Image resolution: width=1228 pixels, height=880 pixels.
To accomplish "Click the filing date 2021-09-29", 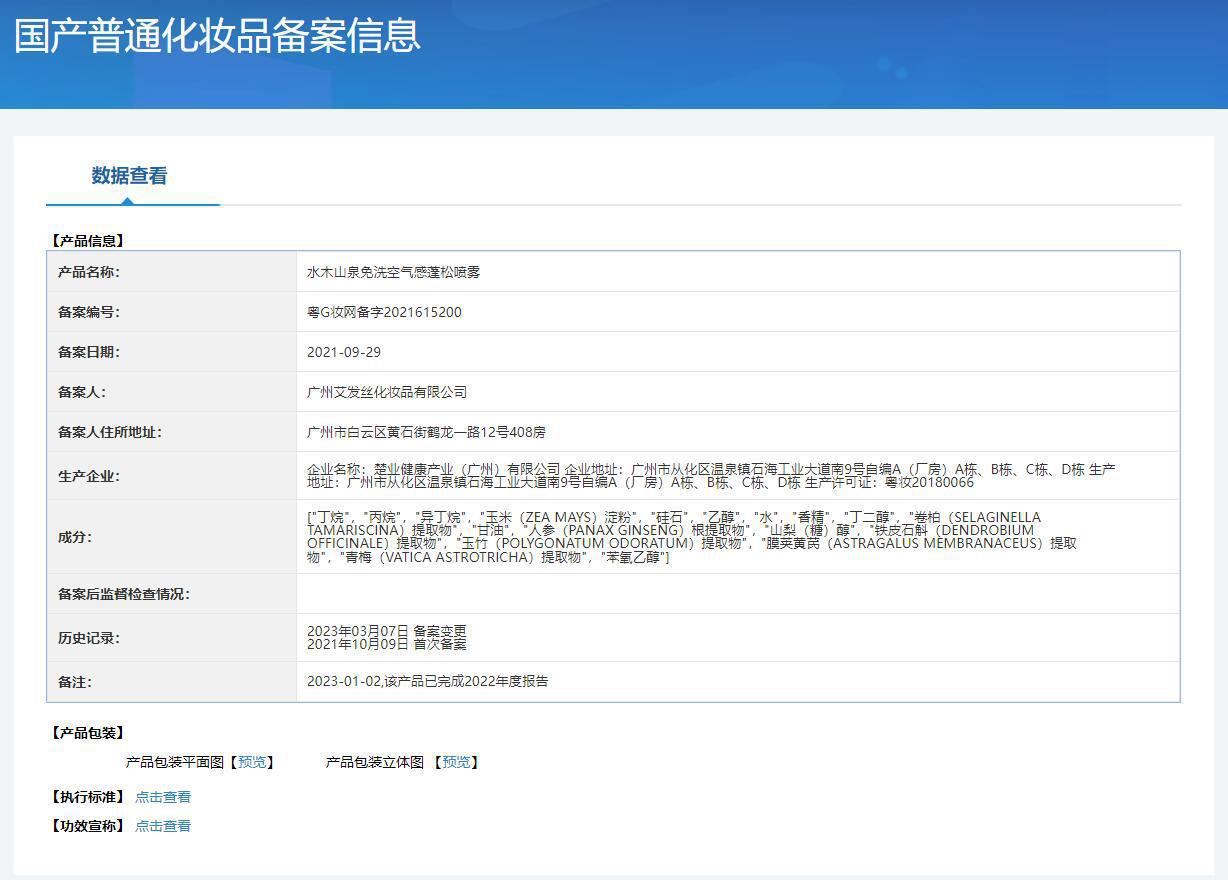I will [x=343, y=352].
